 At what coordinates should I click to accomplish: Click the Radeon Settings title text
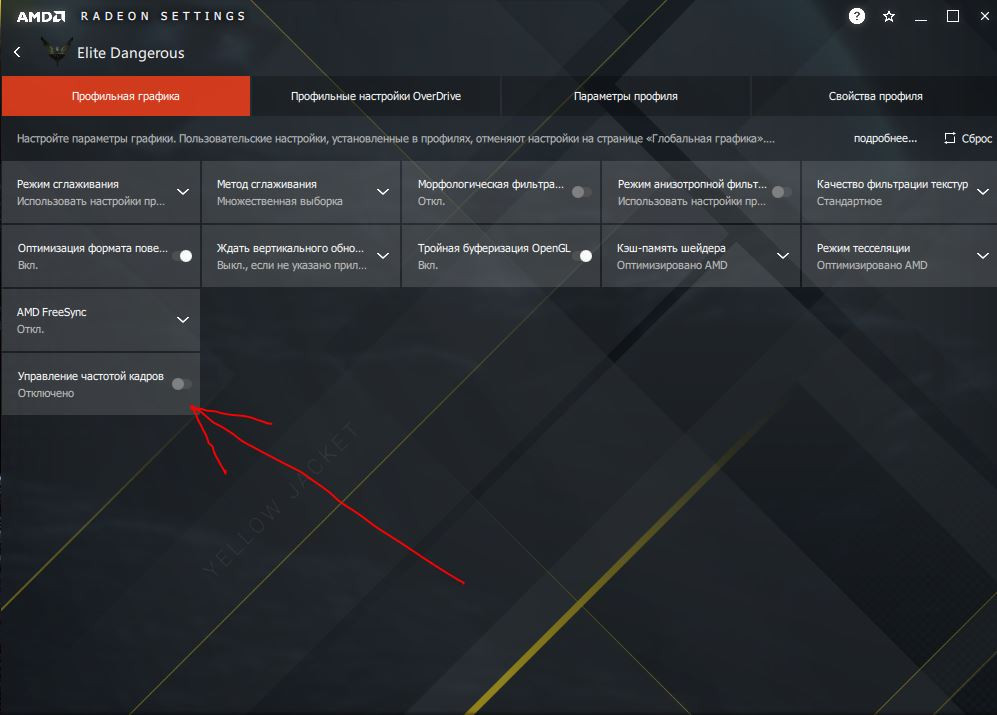163,16
